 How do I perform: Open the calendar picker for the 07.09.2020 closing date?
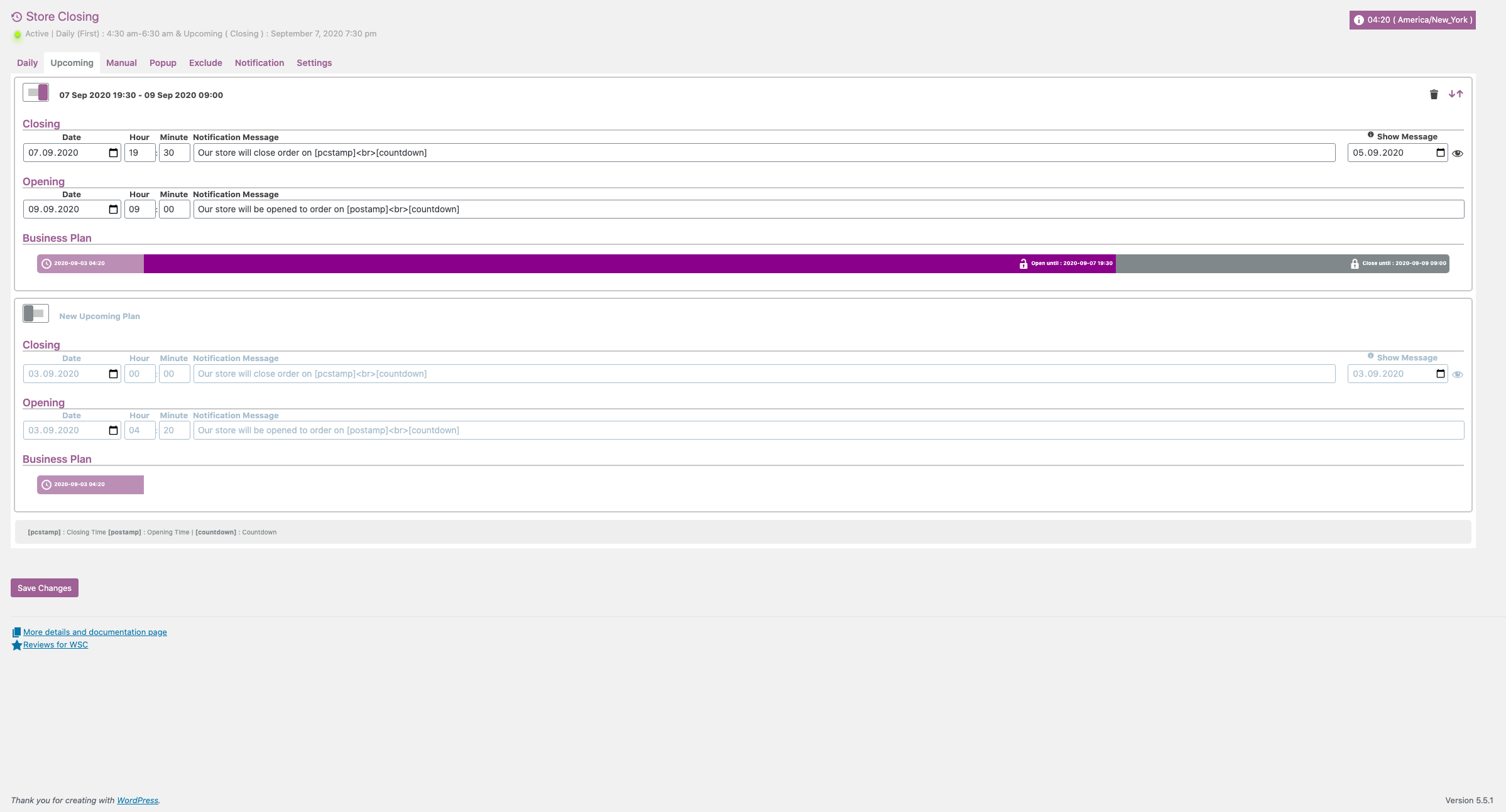click(x=113, y=153)
